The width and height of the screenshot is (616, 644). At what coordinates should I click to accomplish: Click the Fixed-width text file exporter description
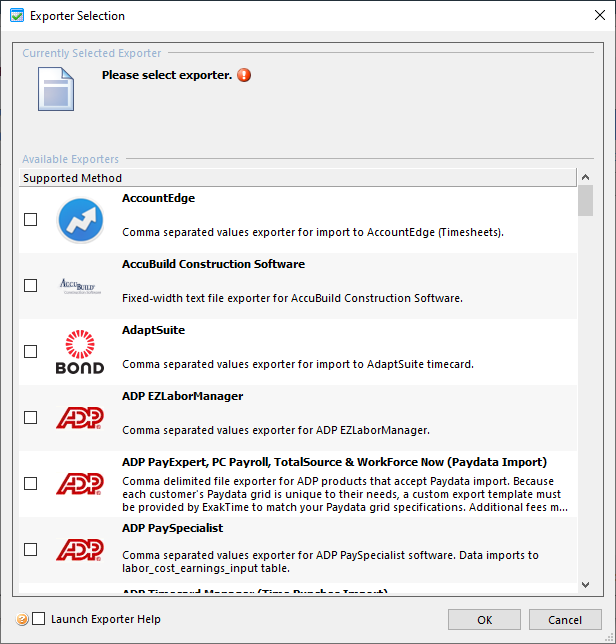(292, 298)
